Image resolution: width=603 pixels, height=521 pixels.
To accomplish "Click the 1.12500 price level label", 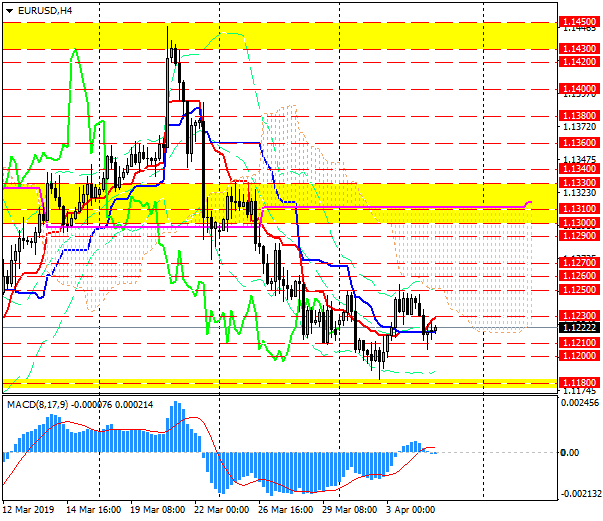I will [579, 289].
